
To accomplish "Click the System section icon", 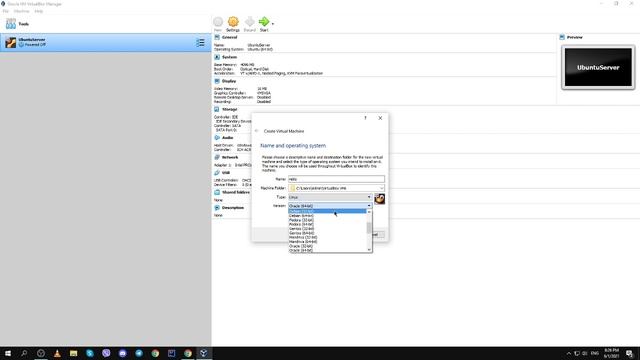I will [x=217, y=57].
